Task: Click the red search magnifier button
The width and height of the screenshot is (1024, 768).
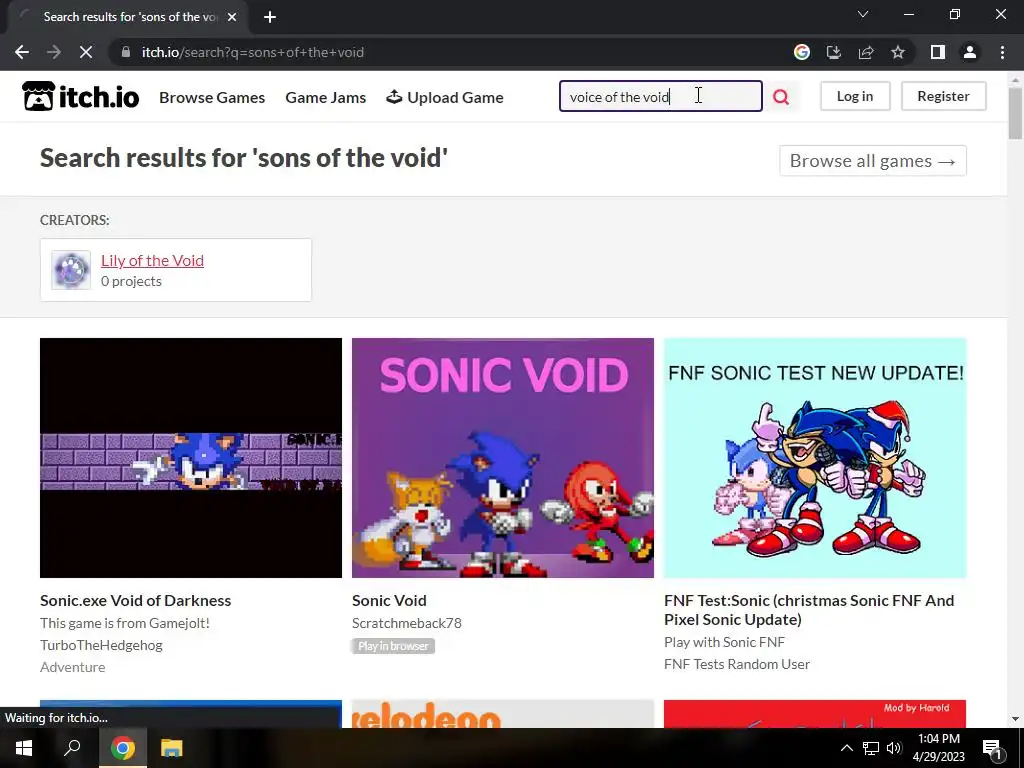Action: (x=781, y=97)
